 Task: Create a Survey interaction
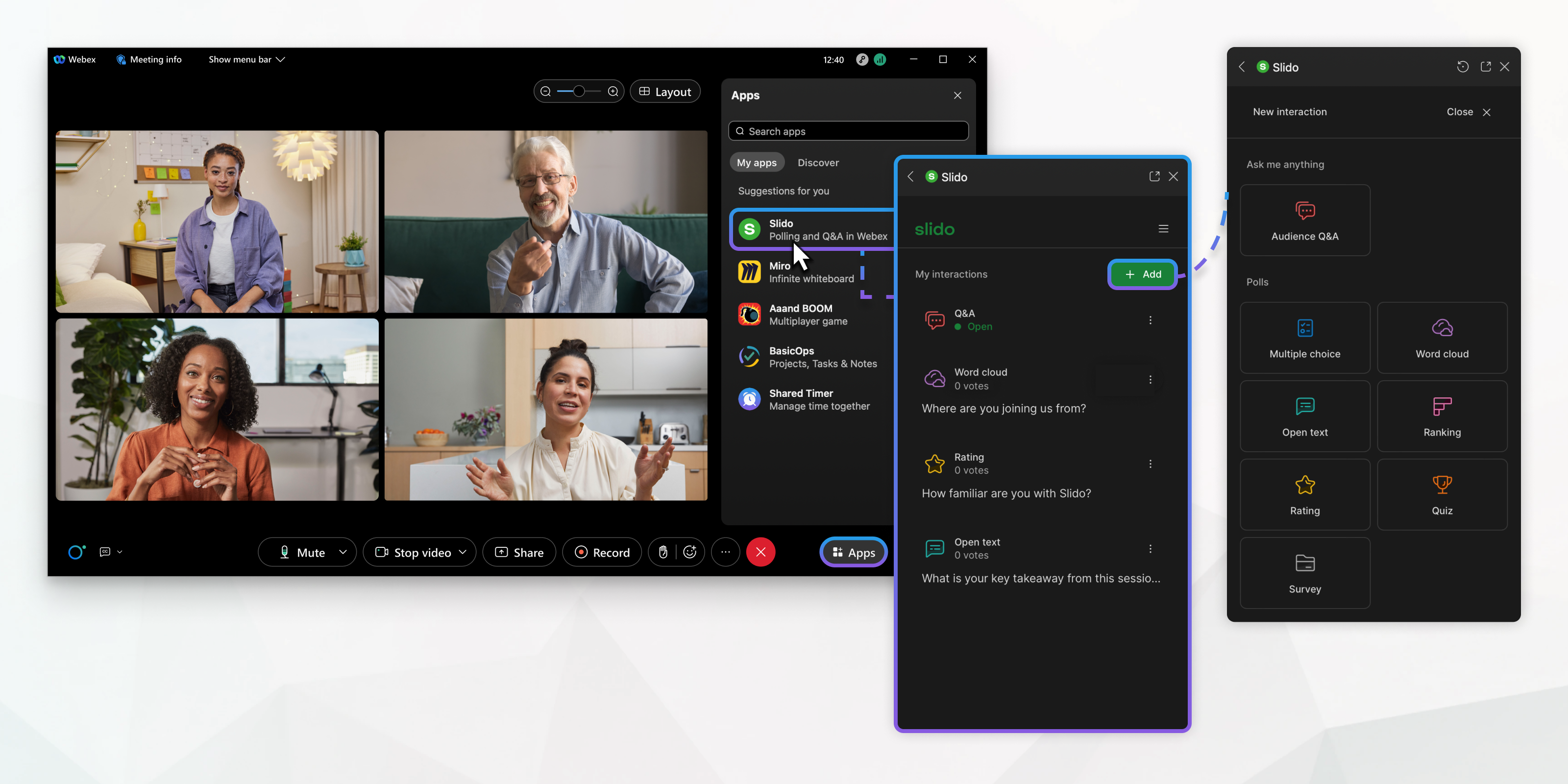coord(1304,573)
